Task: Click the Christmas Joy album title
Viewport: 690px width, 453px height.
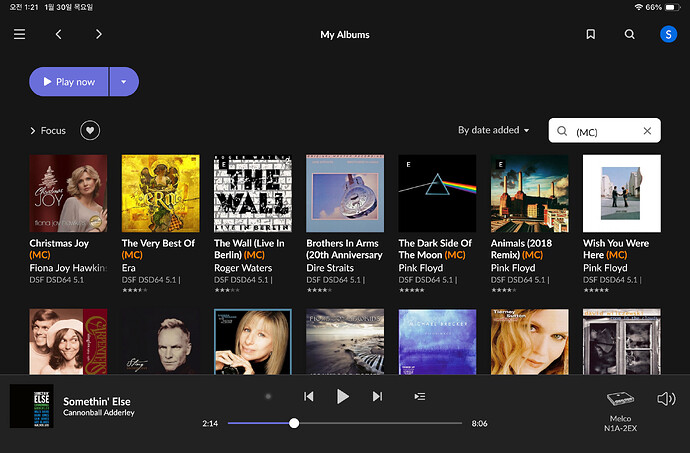Action: point(59,249)
